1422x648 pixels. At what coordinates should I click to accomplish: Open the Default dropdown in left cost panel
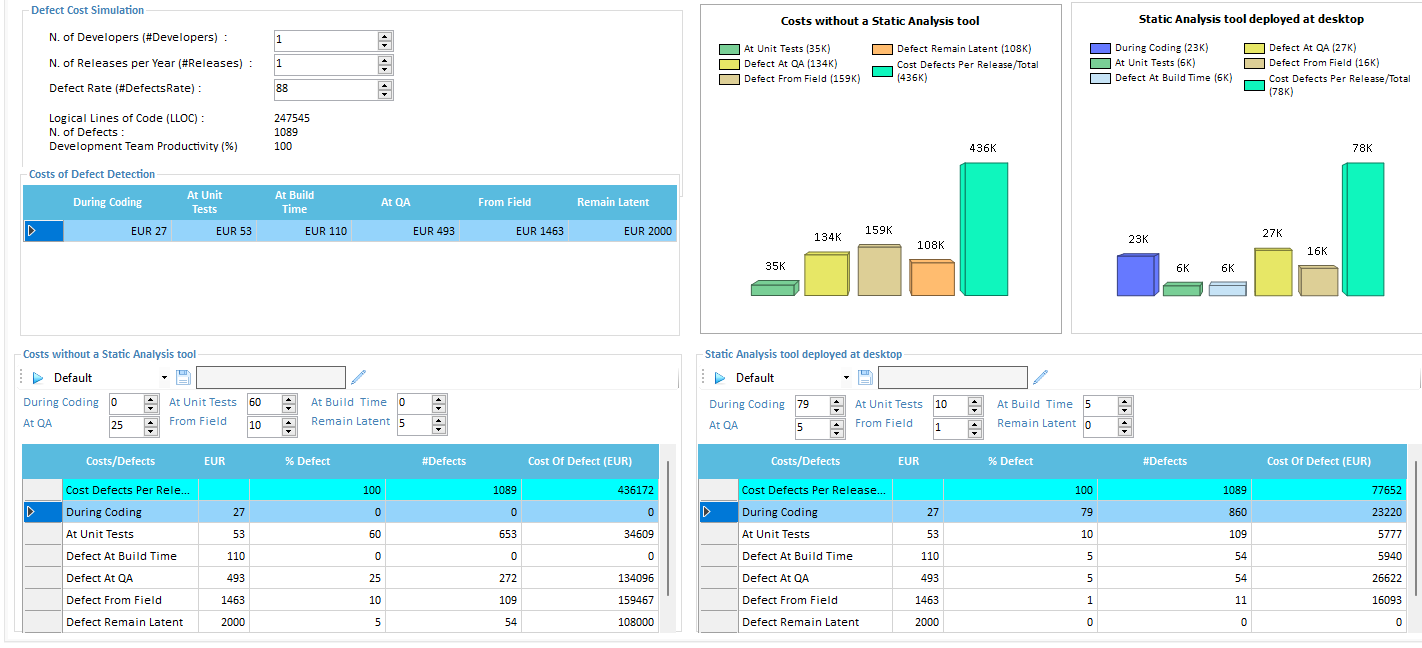coord(164,378)
